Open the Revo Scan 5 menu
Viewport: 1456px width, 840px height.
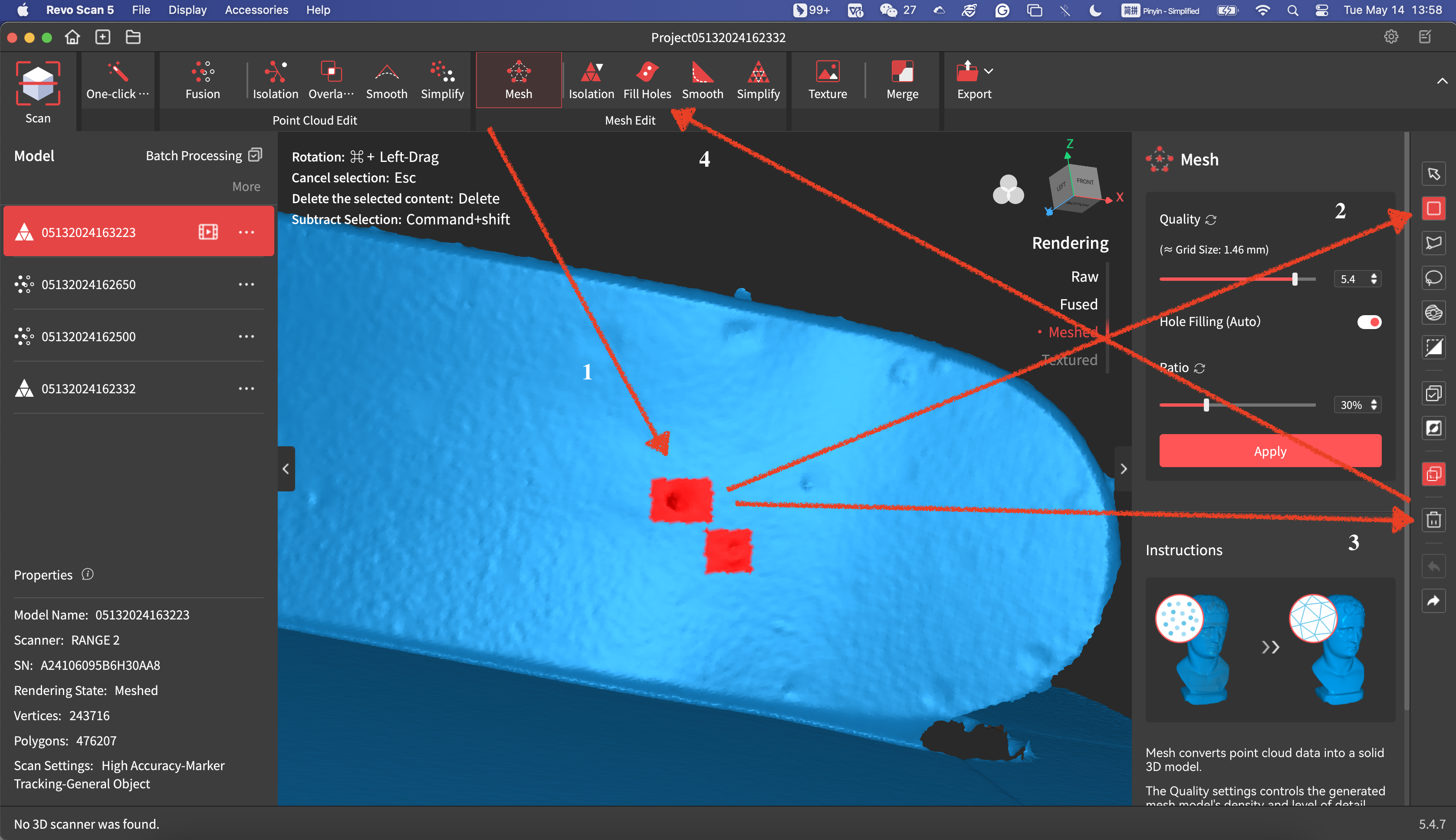click(x=79, y=10)
